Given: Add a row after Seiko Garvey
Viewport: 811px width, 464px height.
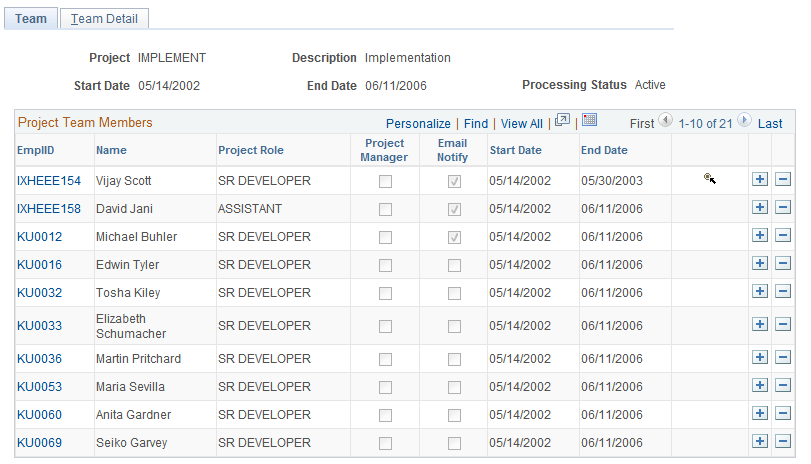Looking at the screenshot, I should (760, 441).
